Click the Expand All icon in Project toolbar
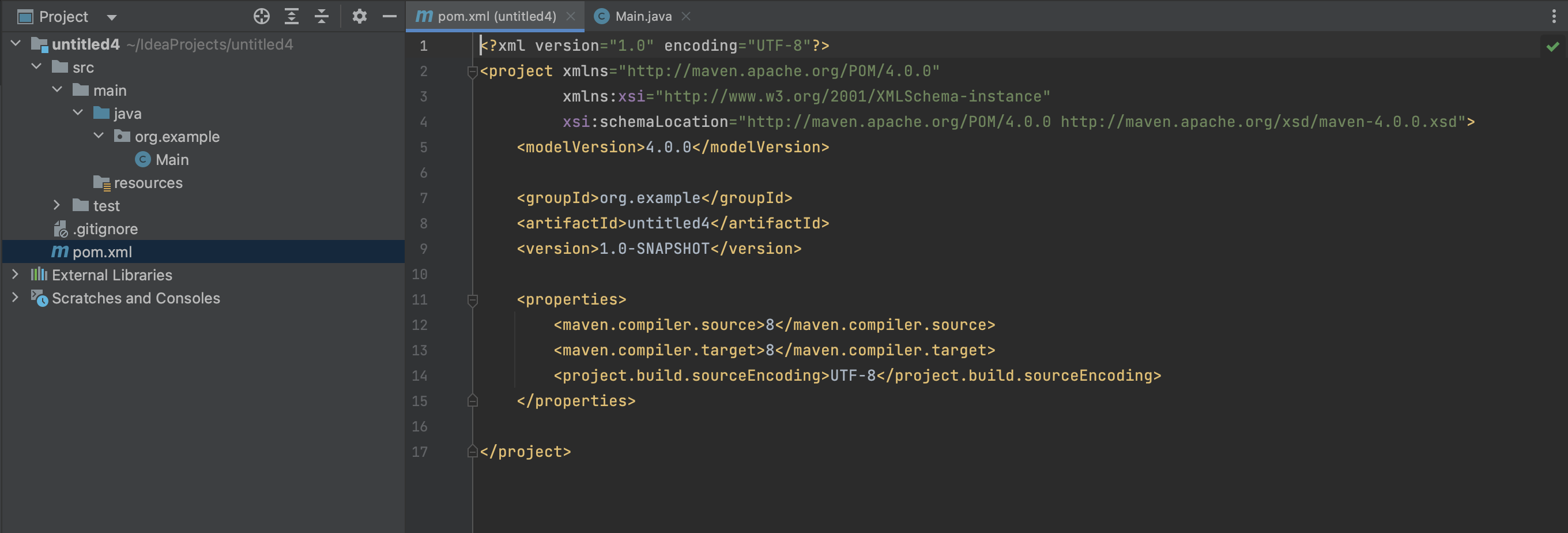The height and width of the screenshot is (533, 1568). click(x=292, y=17)
